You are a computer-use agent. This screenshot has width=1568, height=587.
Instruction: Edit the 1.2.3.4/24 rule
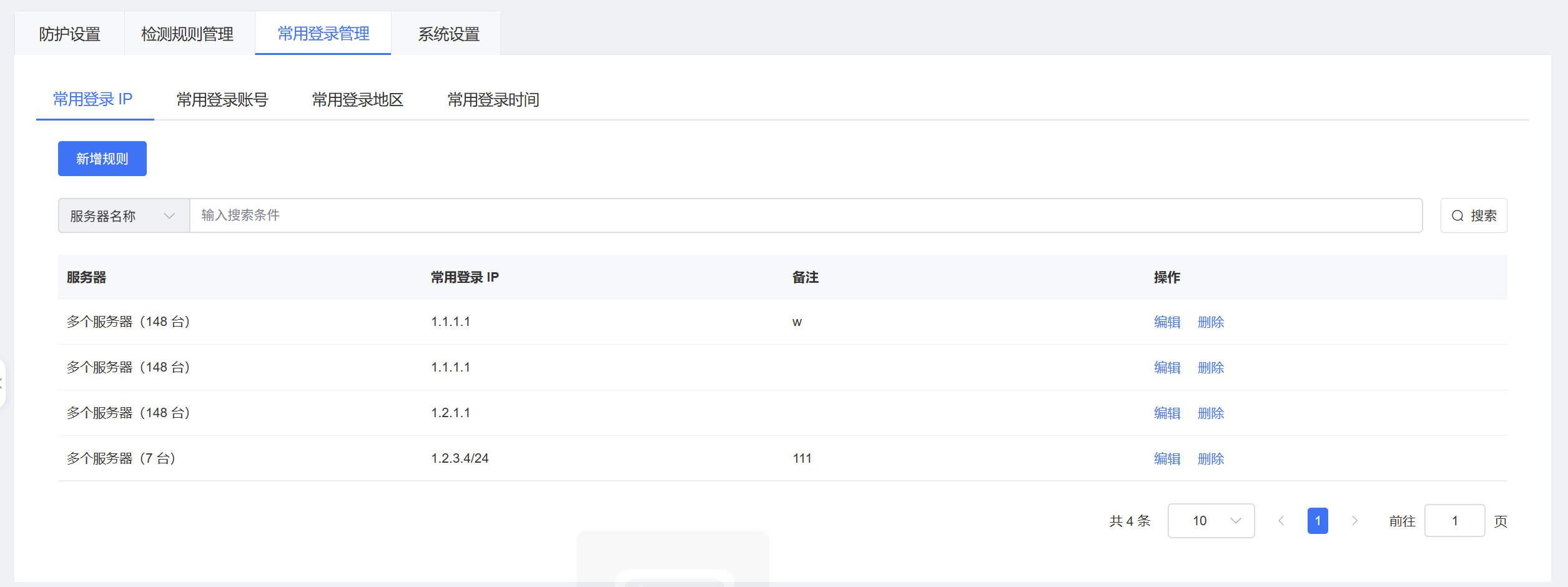click(1167, 458)
